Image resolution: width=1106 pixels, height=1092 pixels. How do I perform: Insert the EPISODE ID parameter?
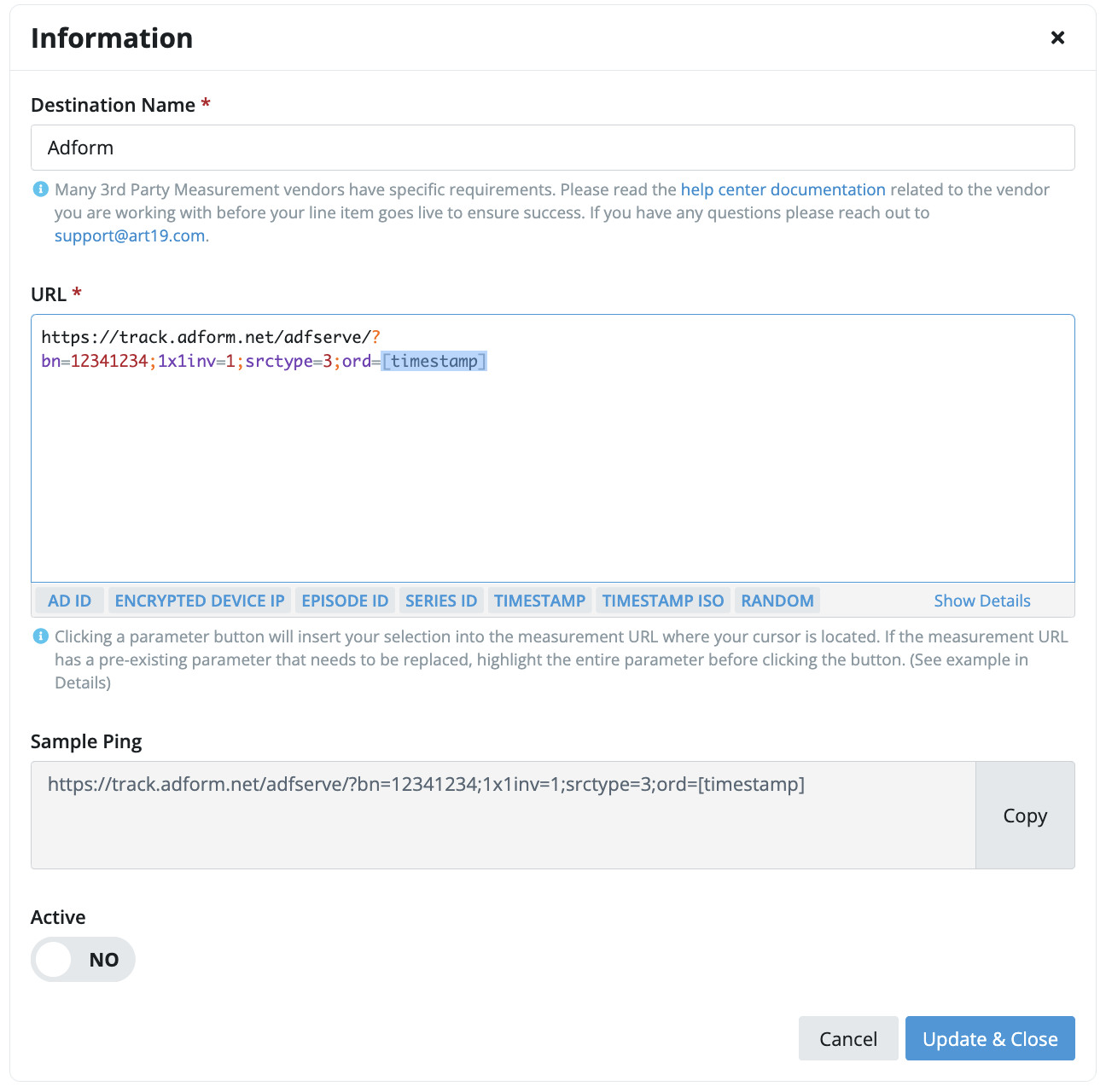click(345, 601)
